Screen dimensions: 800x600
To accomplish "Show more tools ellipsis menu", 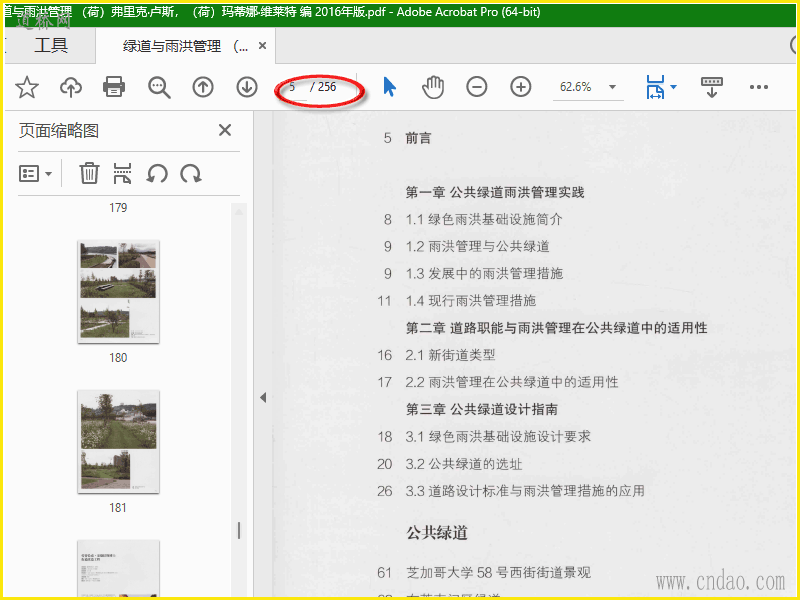I will coord(759,87).
